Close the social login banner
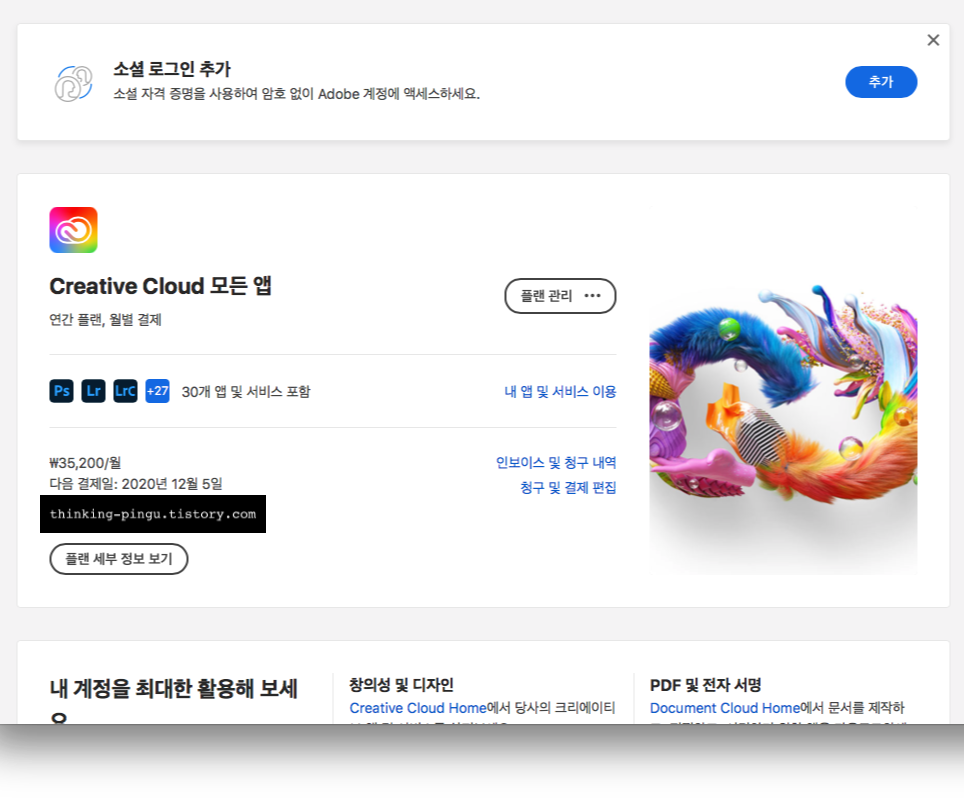964x804 pixels. [933, 40]
